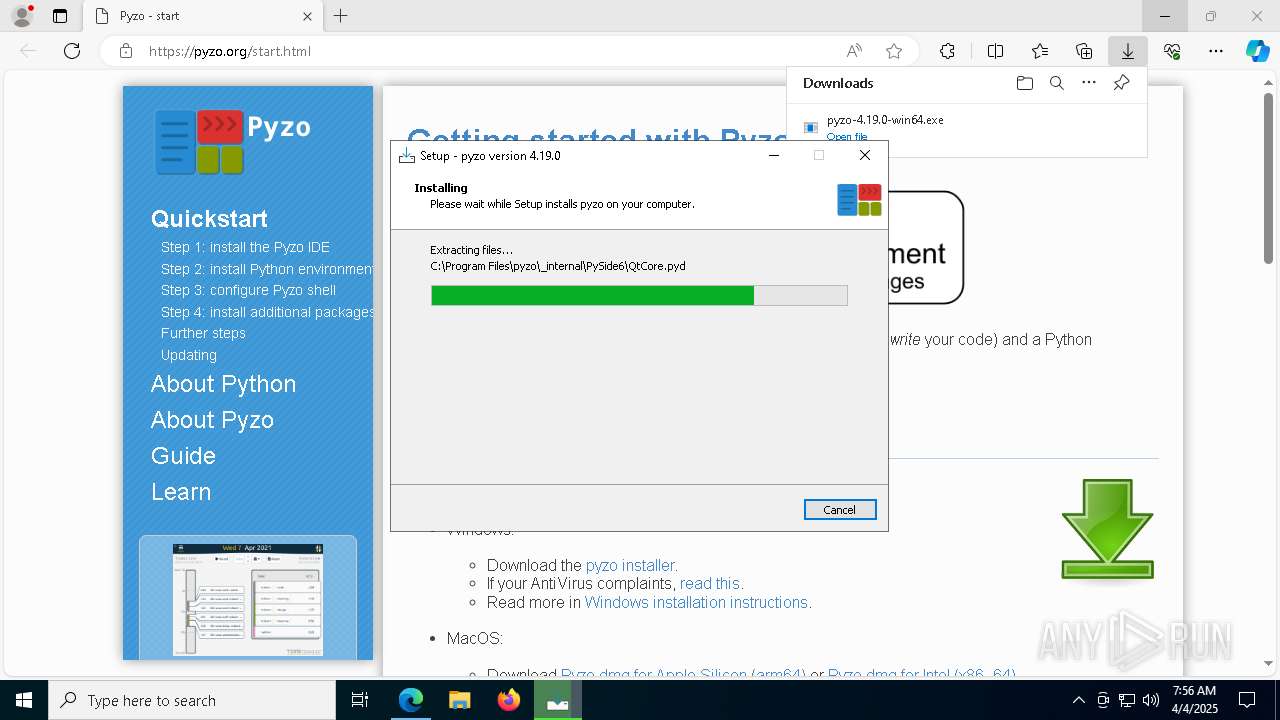
Task: Search downloads with magnifier icon
Action: [x=1056, y=83]
